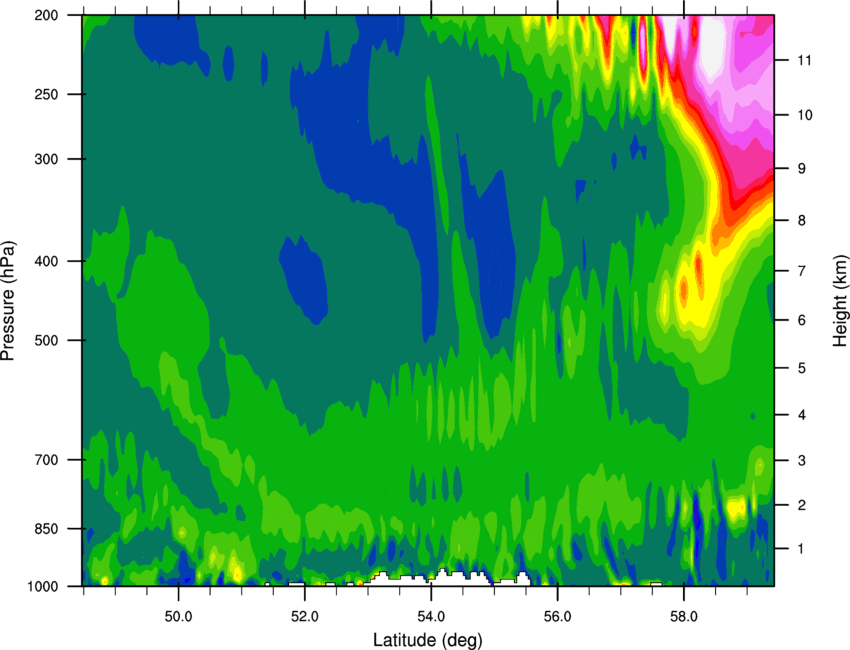
Task: Select the 200 pressure tick label
Action: tap(47, 15)
